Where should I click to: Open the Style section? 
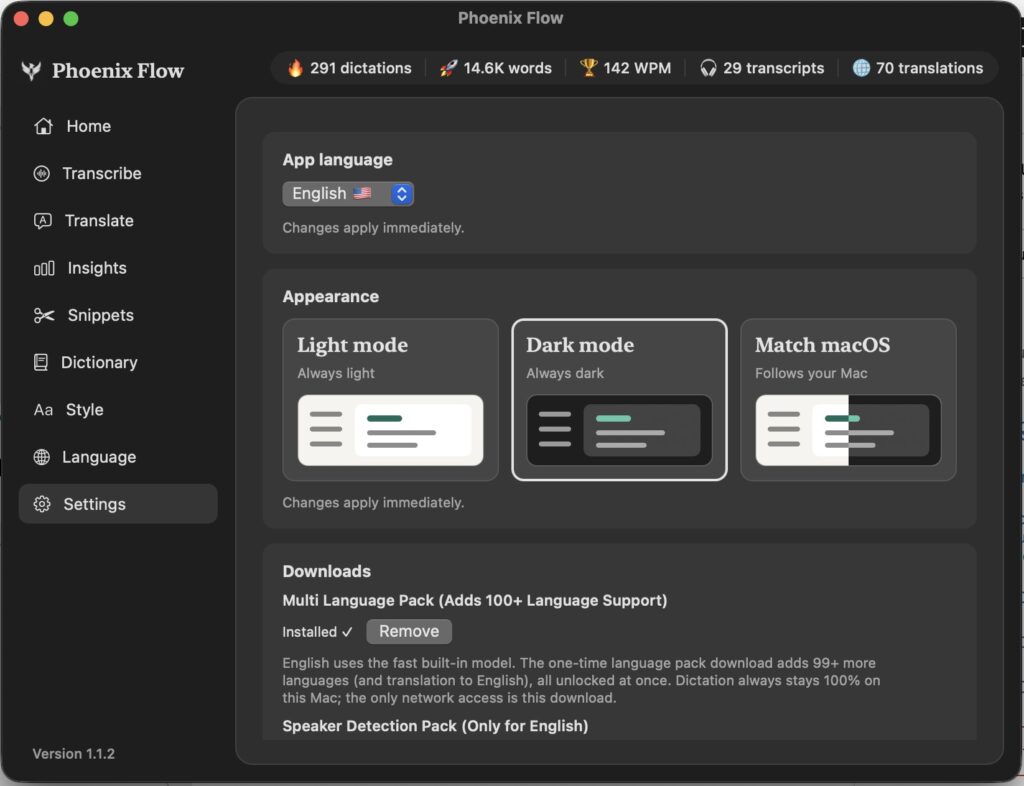(118, 410)
